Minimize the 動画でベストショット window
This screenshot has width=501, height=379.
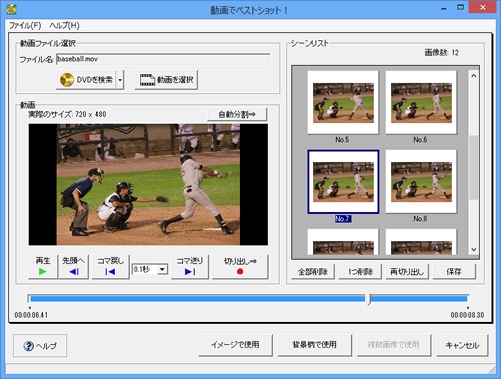tap(444, 8)
